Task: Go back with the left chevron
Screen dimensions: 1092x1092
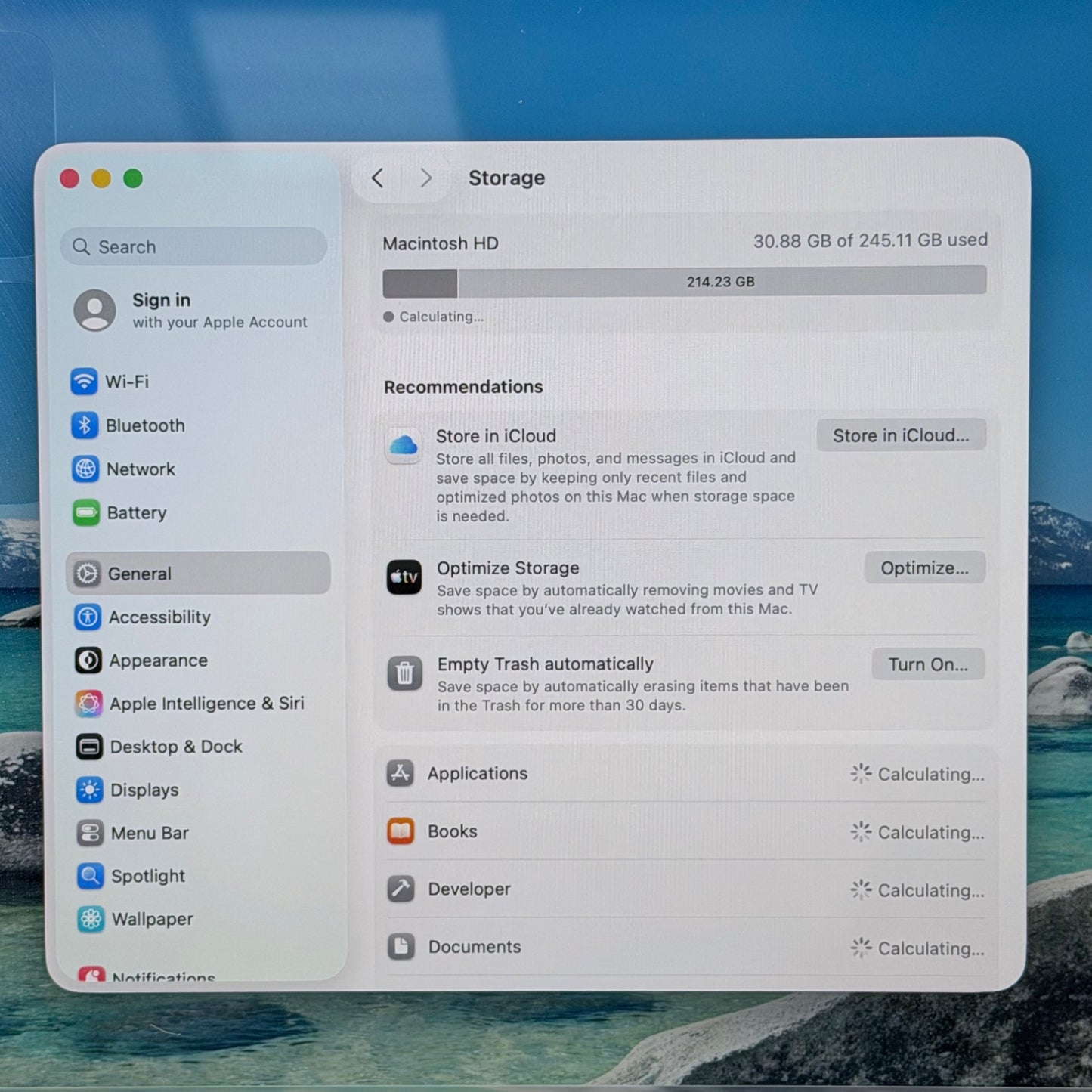Action: click(378, 178)
